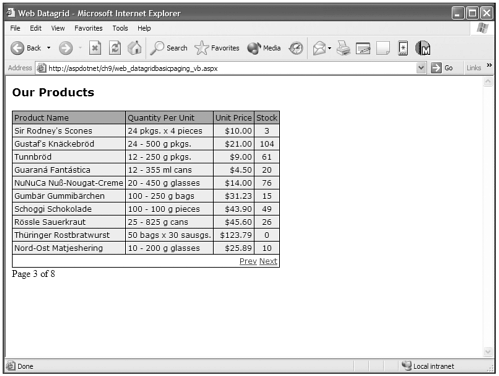The image size is (499, 376).
Task: Click scrollbar up arrow
Action: (x=488, y=82)
